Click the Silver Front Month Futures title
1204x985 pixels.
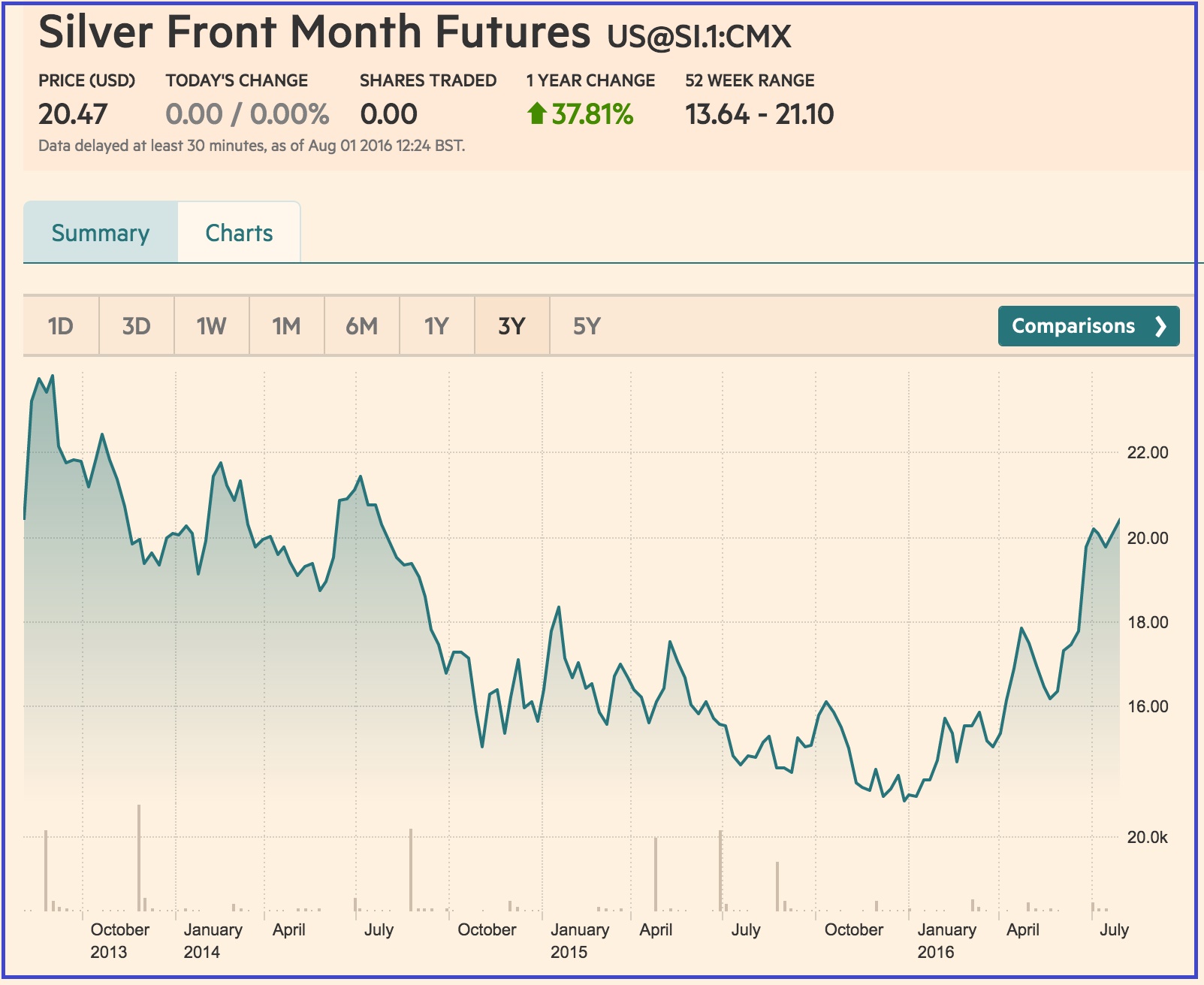coord(314,33)
